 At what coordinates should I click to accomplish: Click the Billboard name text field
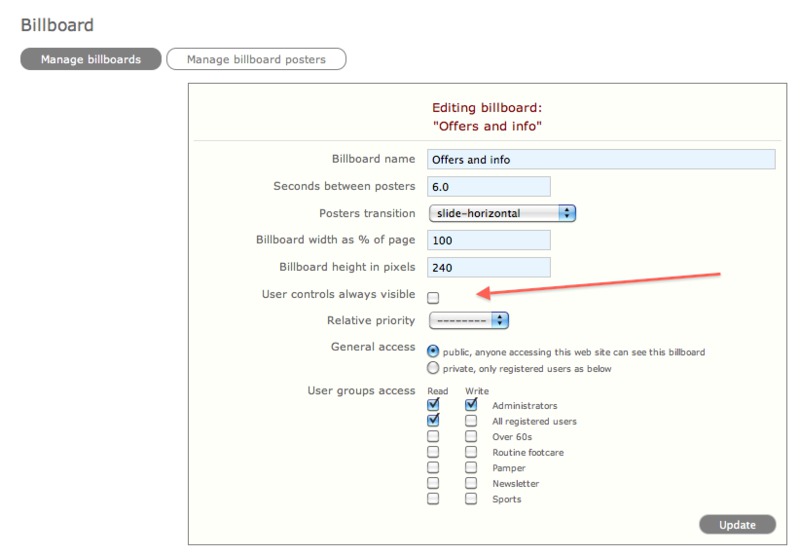point(601,160)
